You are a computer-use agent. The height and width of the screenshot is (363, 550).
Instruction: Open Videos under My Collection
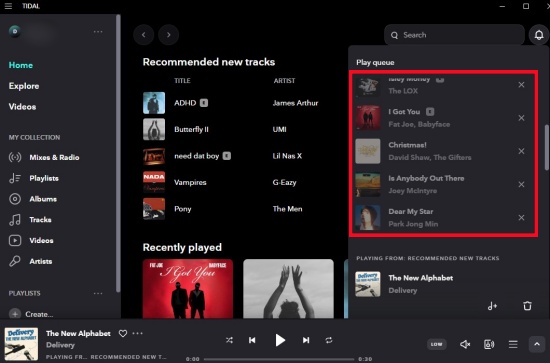coord(31,240)
